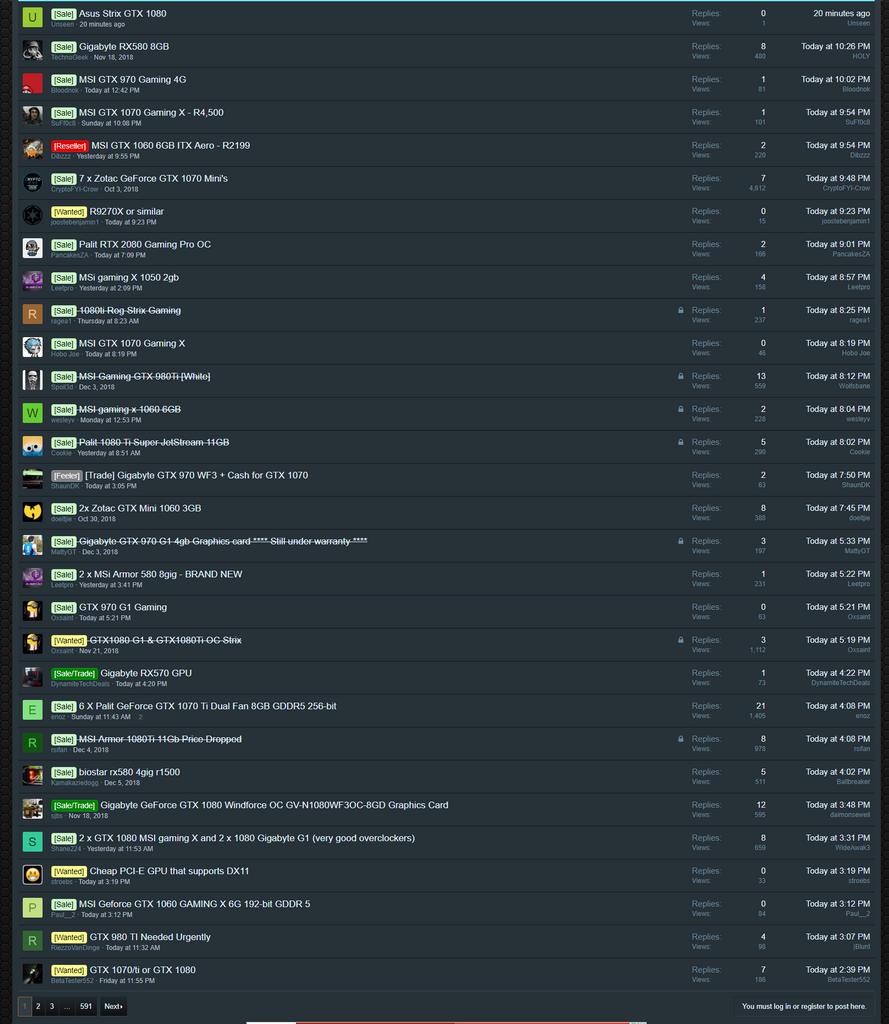Click the Wu-Tang logo avatar beside Zotac GTX Mini
889x1024 pixels.
[x=33, y=512]
